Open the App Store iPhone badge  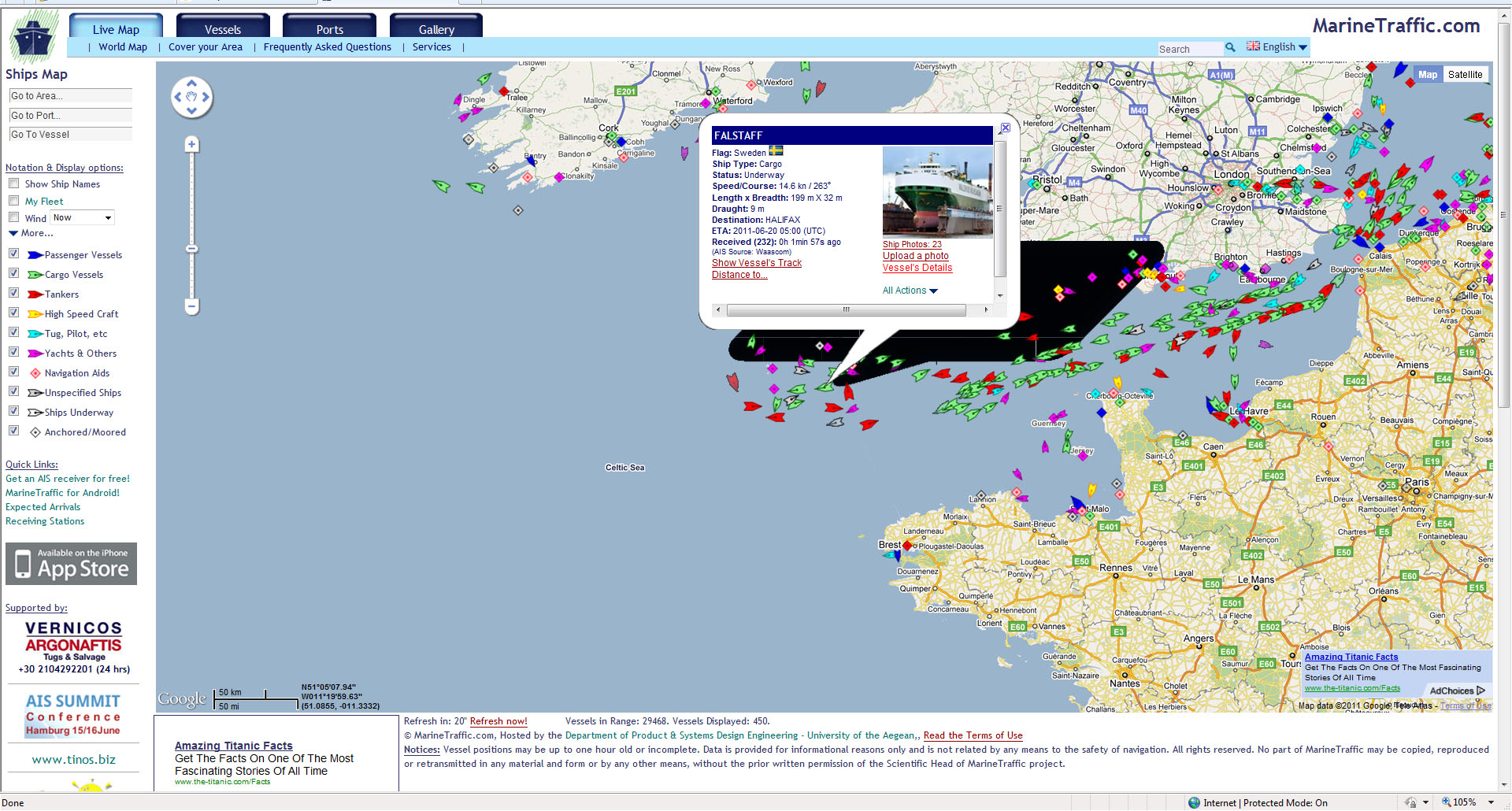tap(72, 564)
